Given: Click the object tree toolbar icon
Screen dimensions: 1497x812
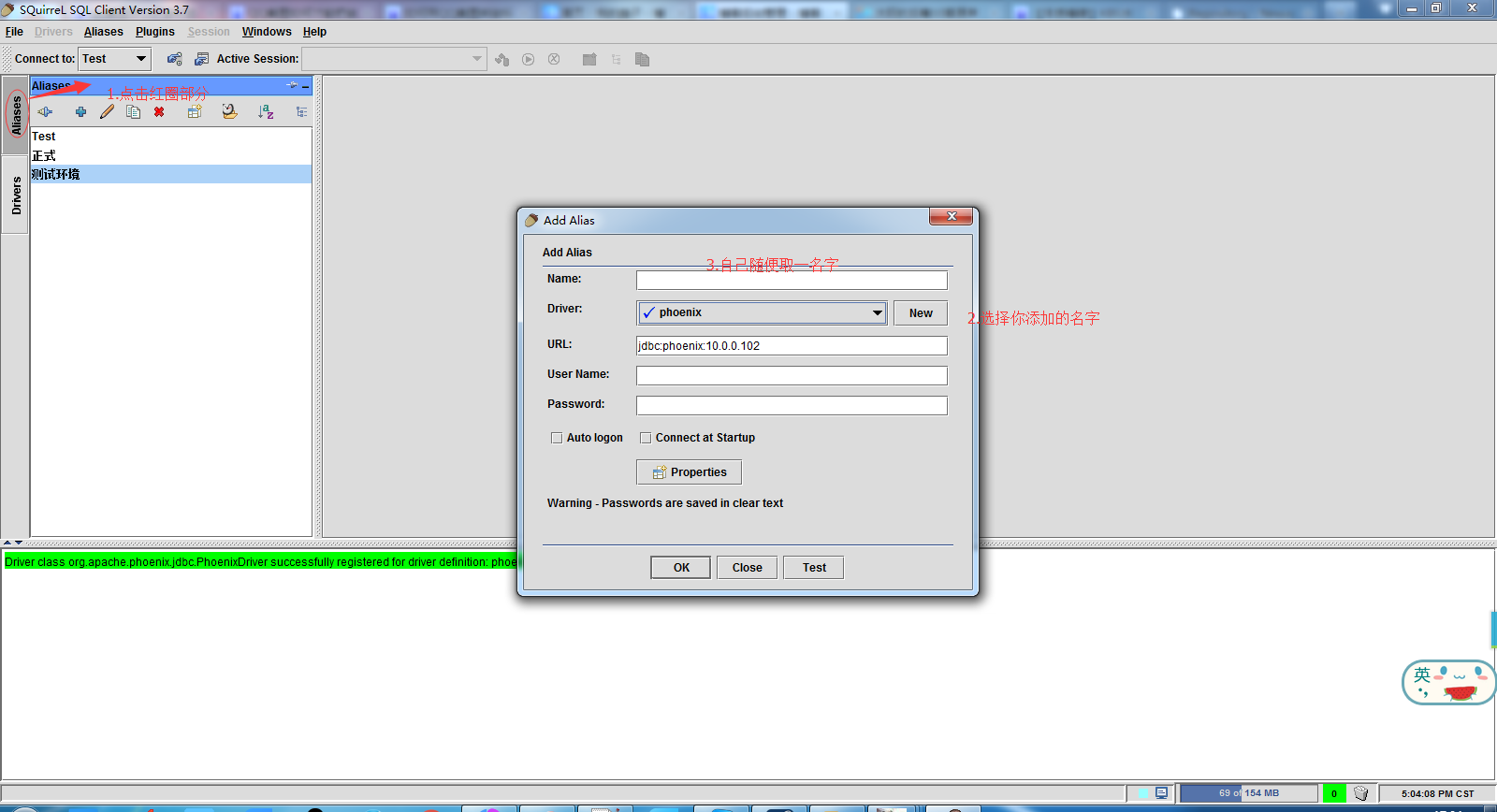Looking at the screenshot, I should tap(616, 60).
